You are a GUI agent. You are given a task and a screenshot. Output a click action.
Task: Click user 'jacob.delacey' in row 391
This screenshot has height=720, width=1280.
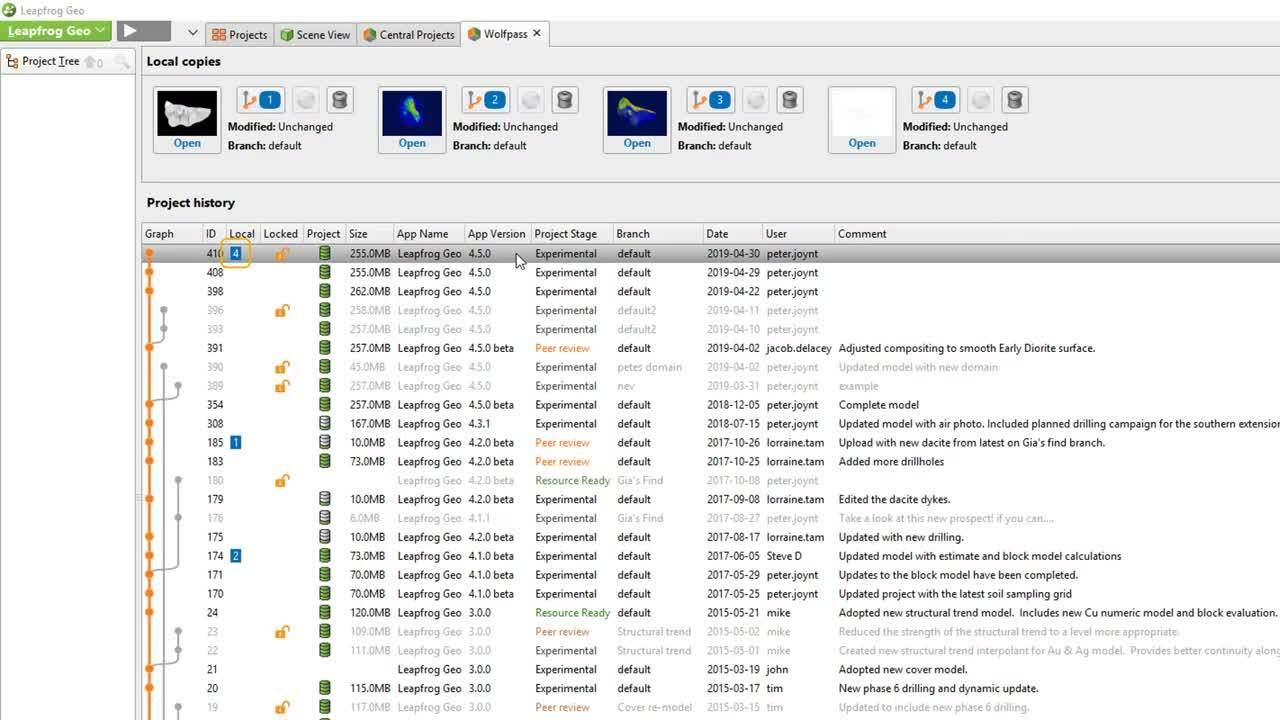point(799,348)
